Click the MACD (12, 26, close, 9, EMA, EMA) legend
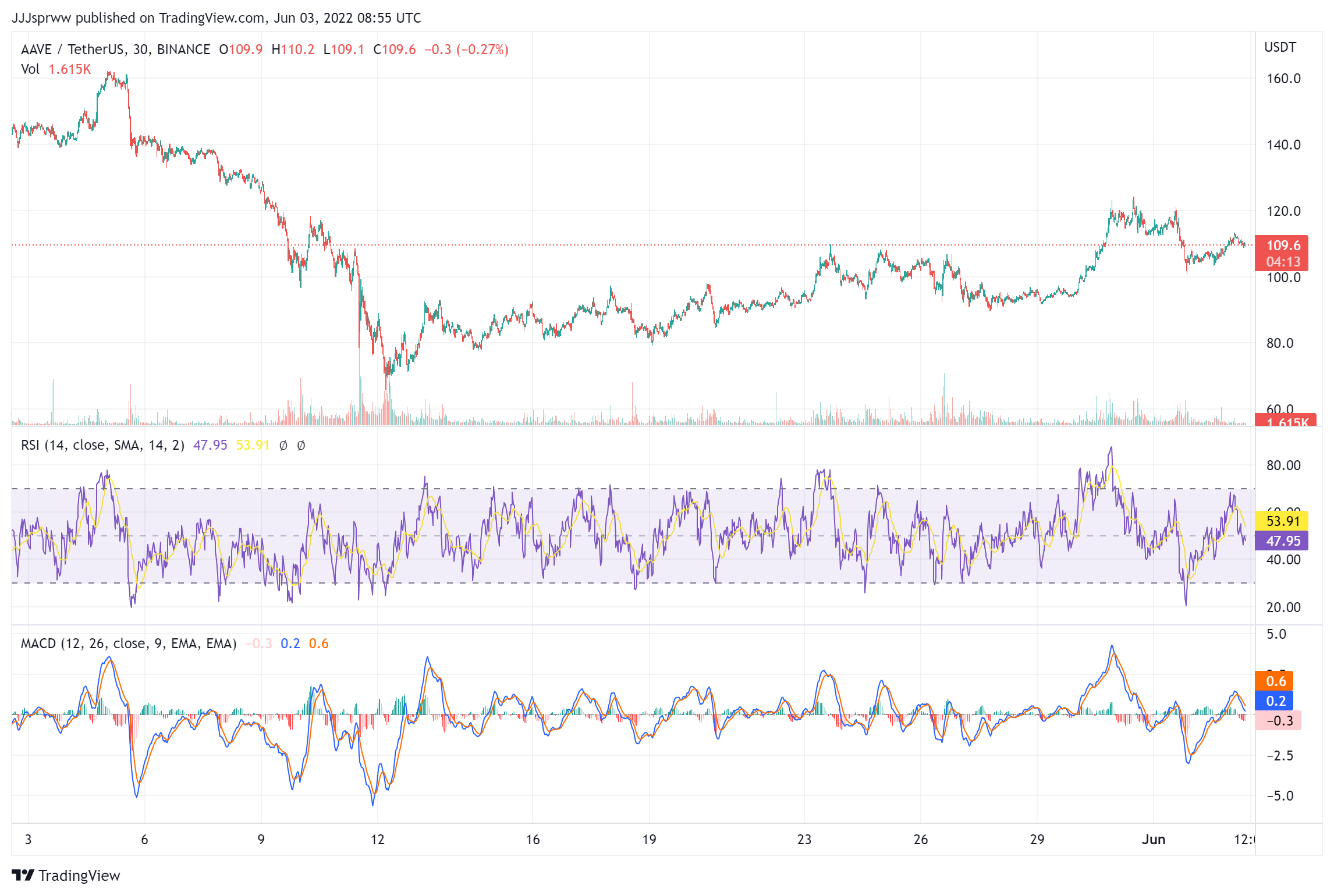 tap(129, 643)
